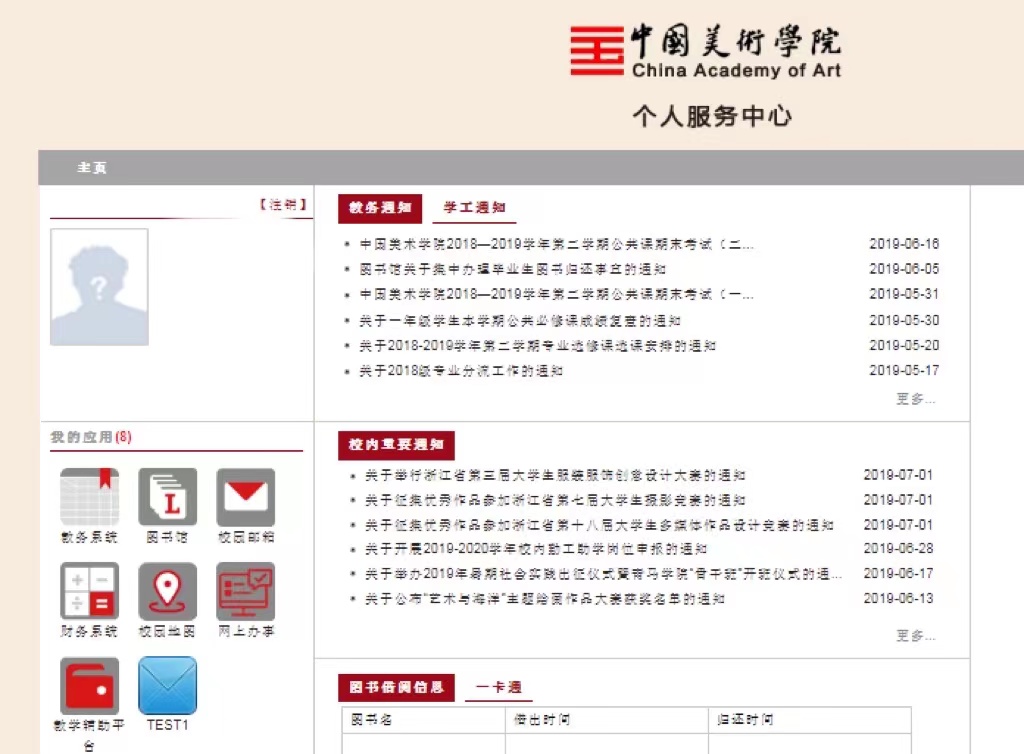1024x754 pixels.
Task: Click 主页 in the navigation bar
Action: (x=92, y=168)
